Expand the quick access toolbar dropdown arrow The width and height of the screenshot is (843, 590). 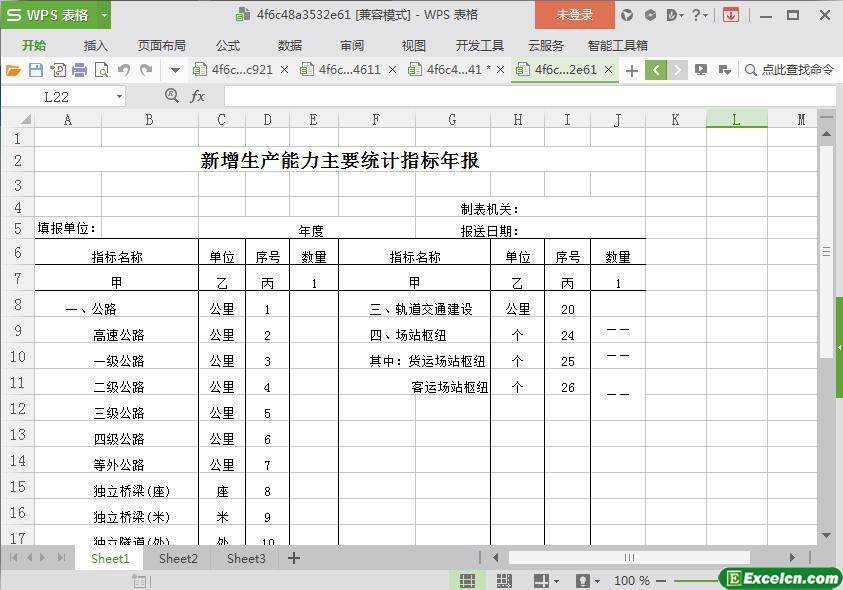click(175, 70)
